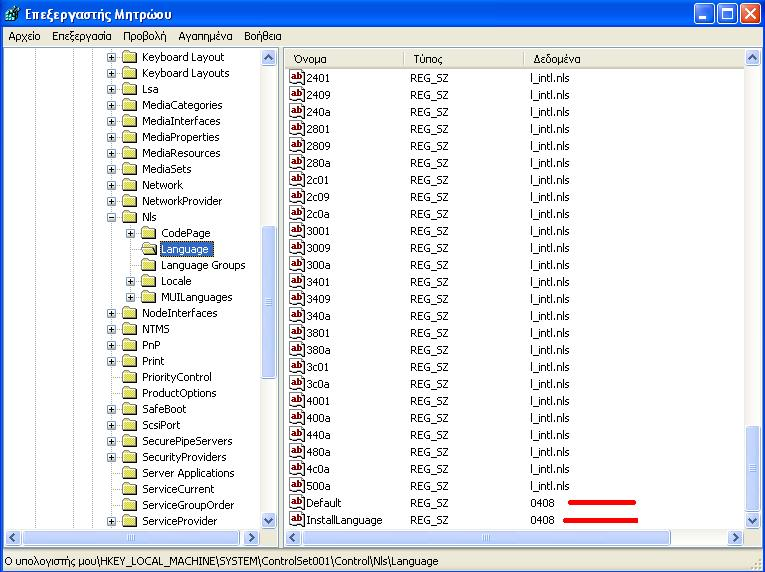
Task: Open the Αρχείο menu
Action: (24, 36)
